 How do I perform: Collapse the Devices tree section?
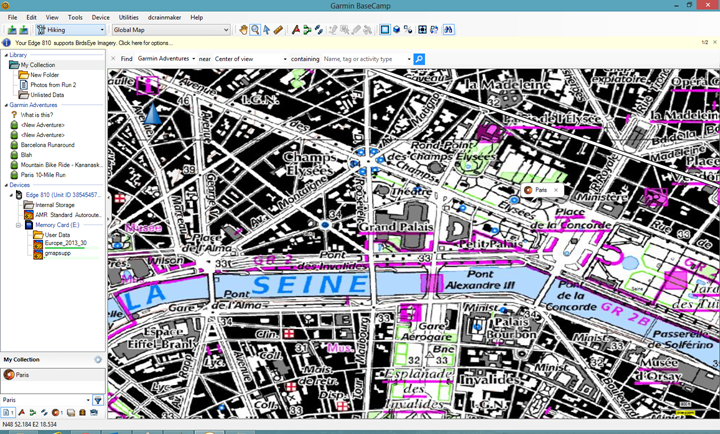click(x=6, y=185)
